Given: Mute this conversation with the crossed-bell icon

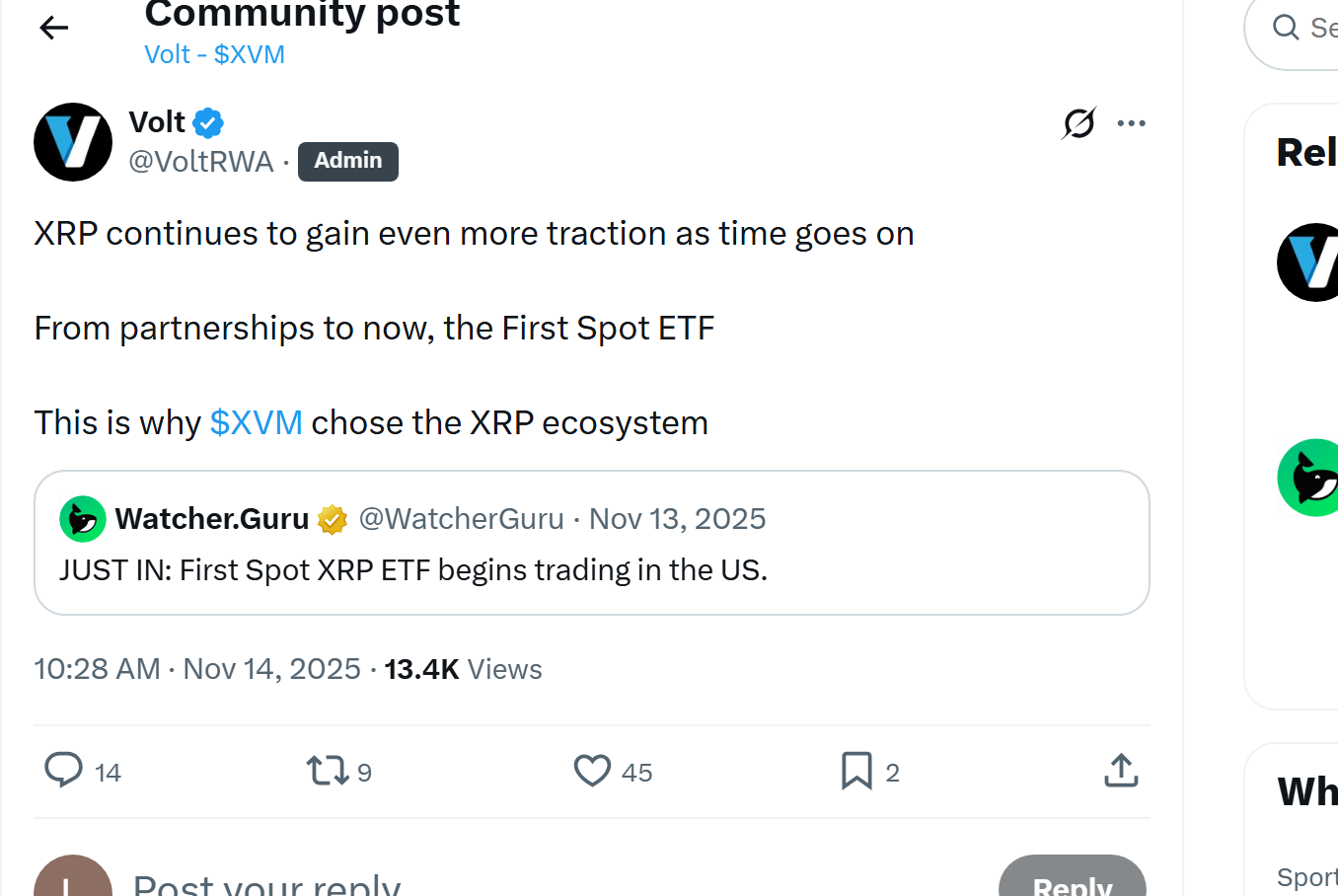Looking at the screenshot, I should 1078,123.
